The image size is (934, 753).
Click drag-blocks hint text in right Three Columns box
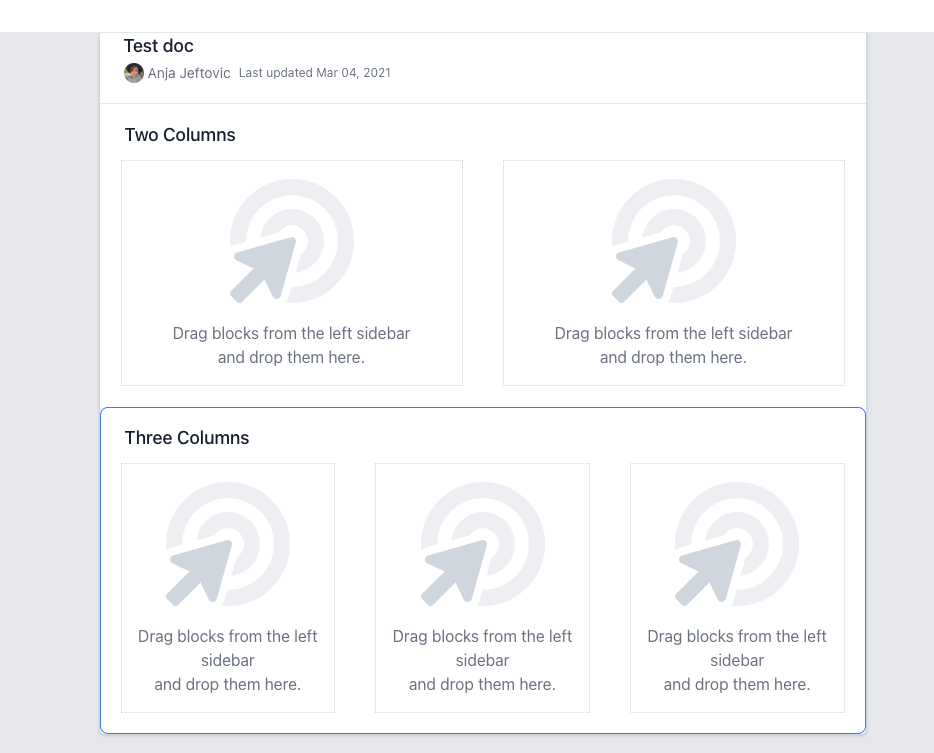click(x=737, y=660)
